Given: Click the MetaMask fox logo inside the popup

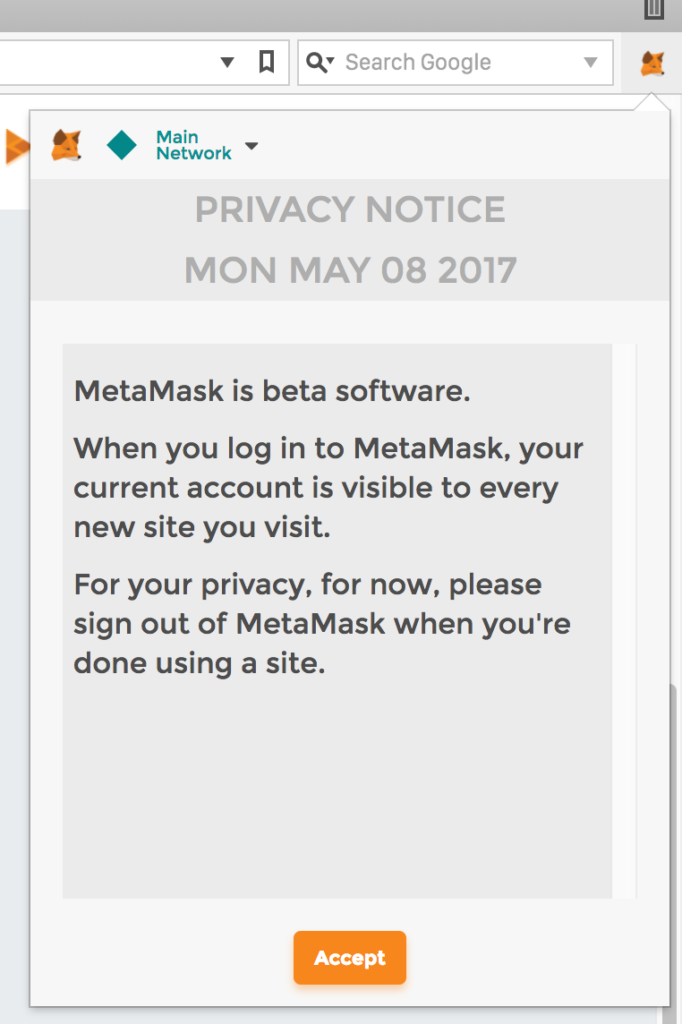Looking at the screenshot, I should click(66, 146).
